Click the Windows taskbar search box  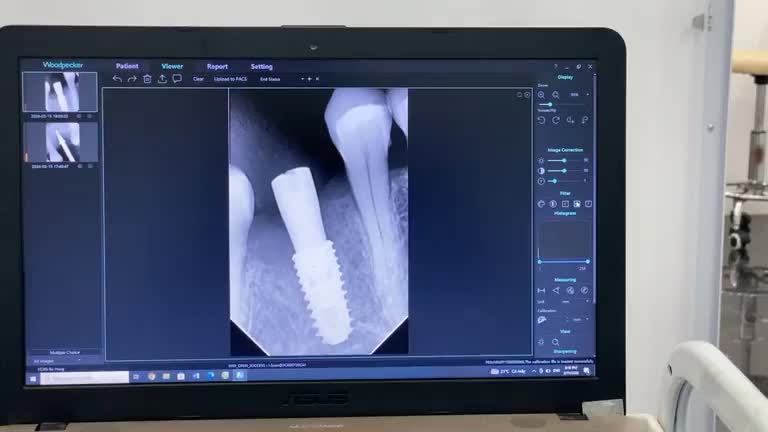84,378
